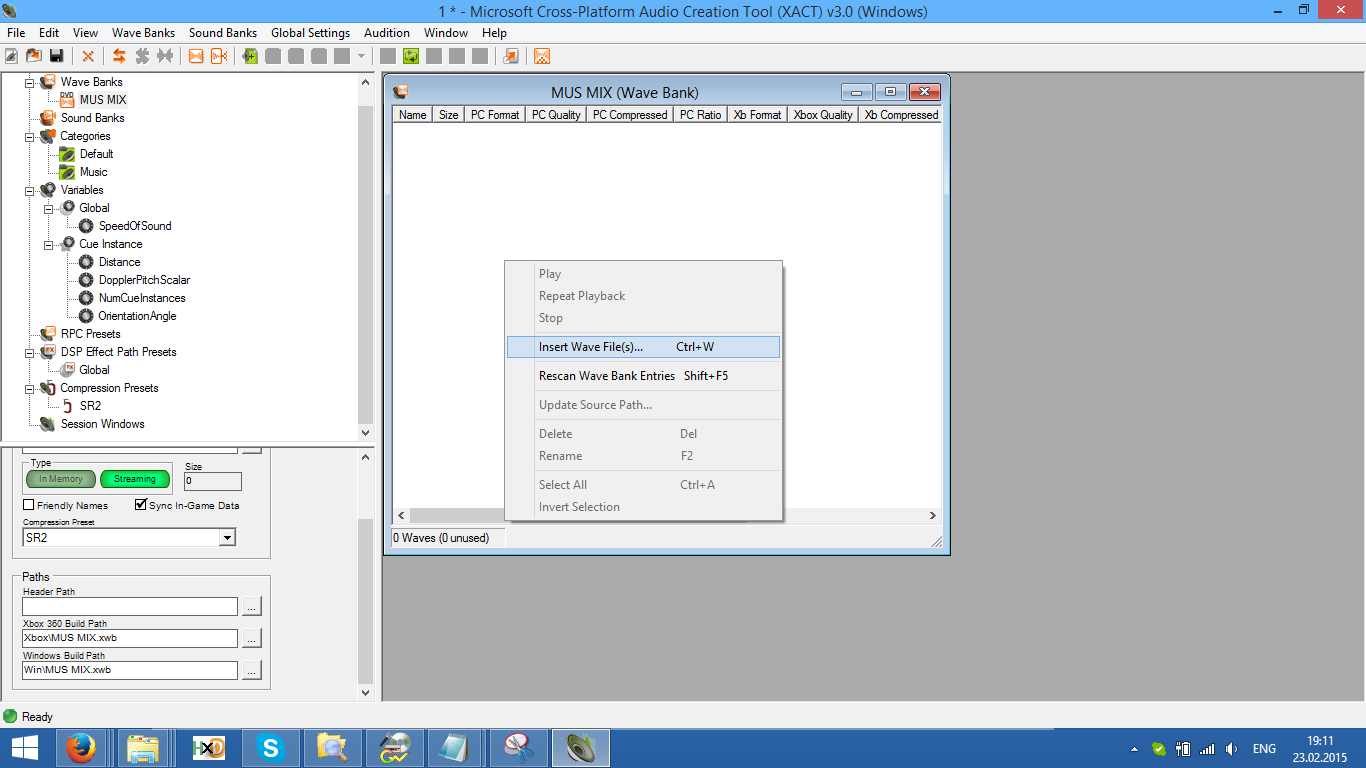Select the SR2 compression preset node
This screenshot has width=1366, height=768.
point(90,406)
